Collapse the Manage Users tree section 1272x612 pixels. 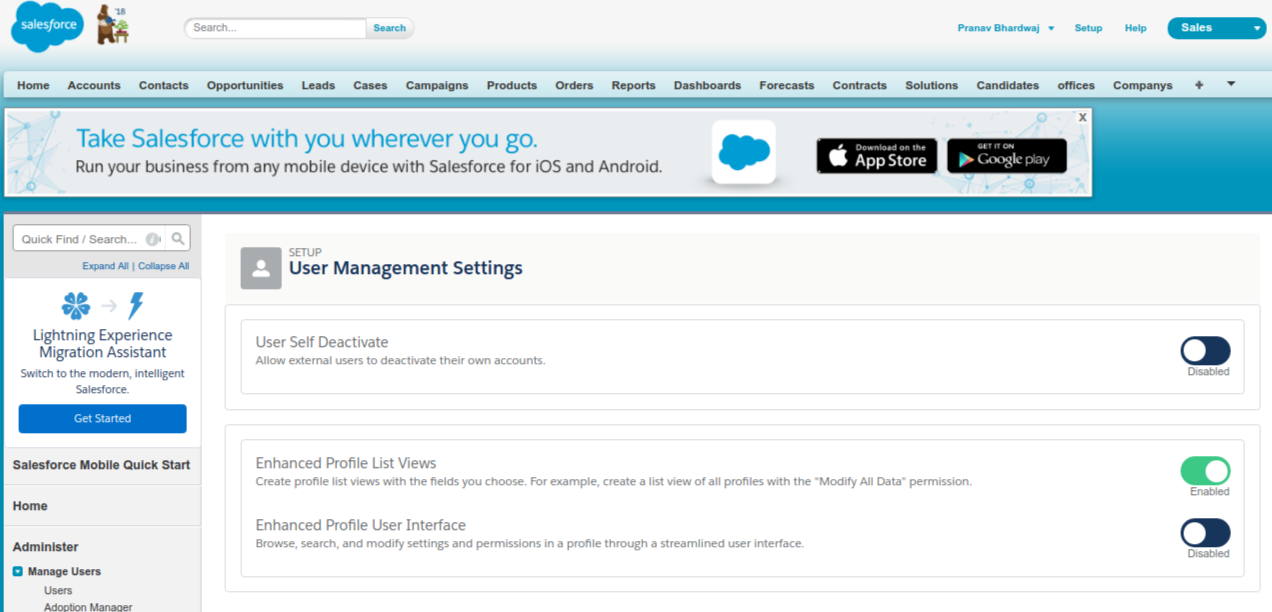18,572
